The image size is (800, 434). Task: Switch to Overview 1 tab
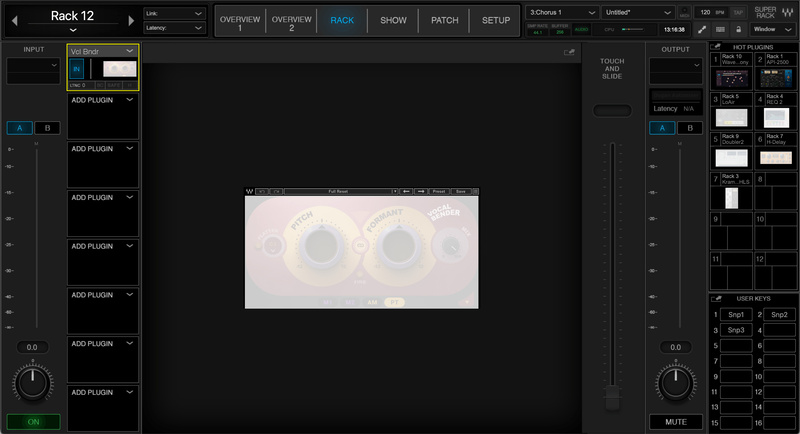click(x=240, y=23)
